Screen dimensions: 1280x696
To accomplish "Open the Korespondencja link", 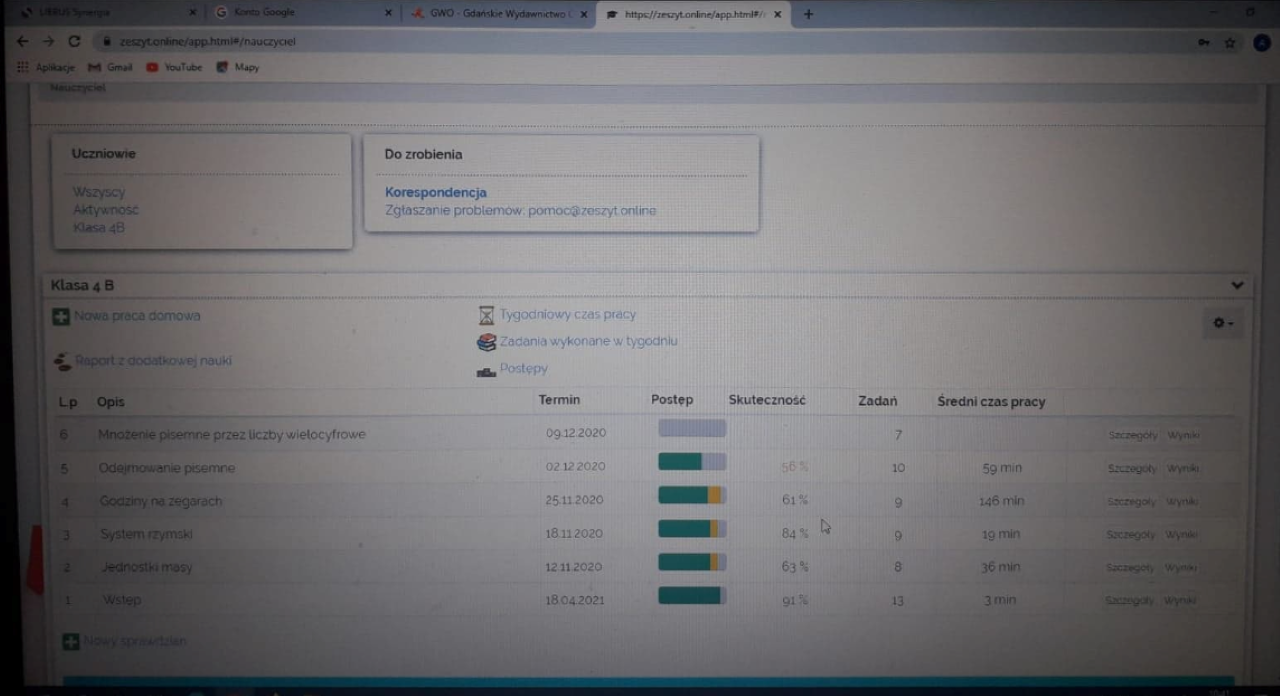I will 435,192.
